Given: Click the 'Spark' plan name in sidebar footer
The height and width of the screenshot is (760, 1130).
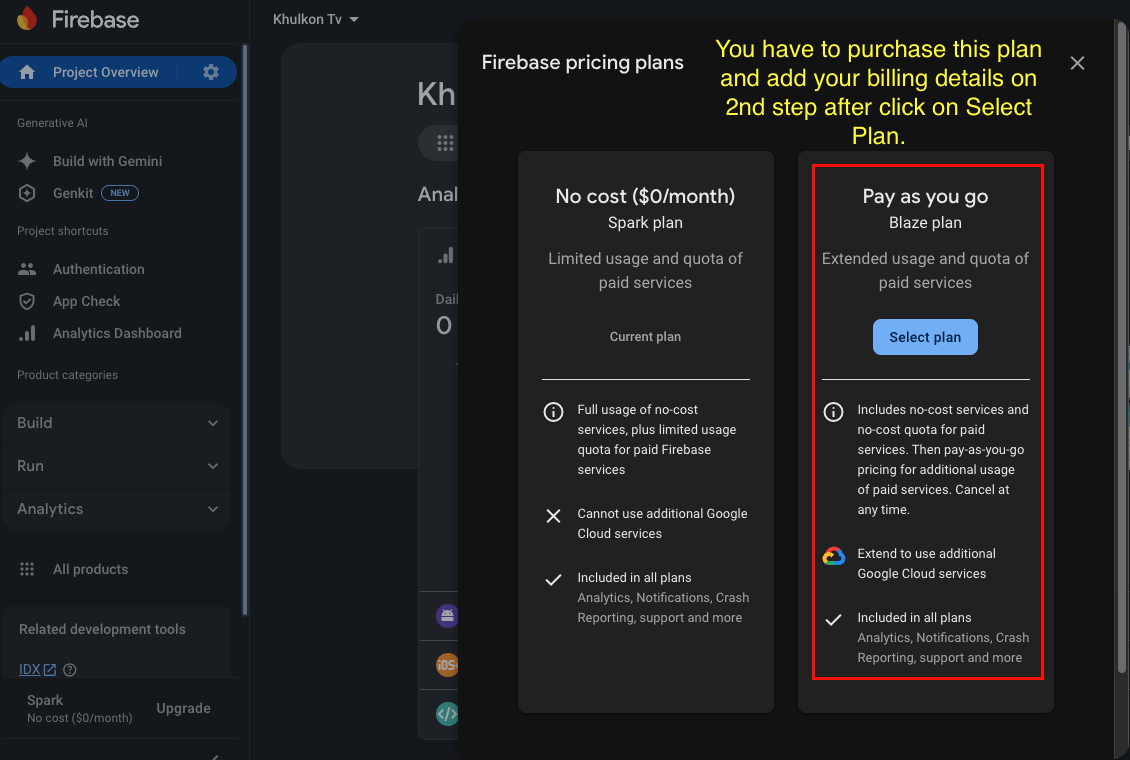Looking at the screenshot, I should pyautogui.click(x=45, y=700).
